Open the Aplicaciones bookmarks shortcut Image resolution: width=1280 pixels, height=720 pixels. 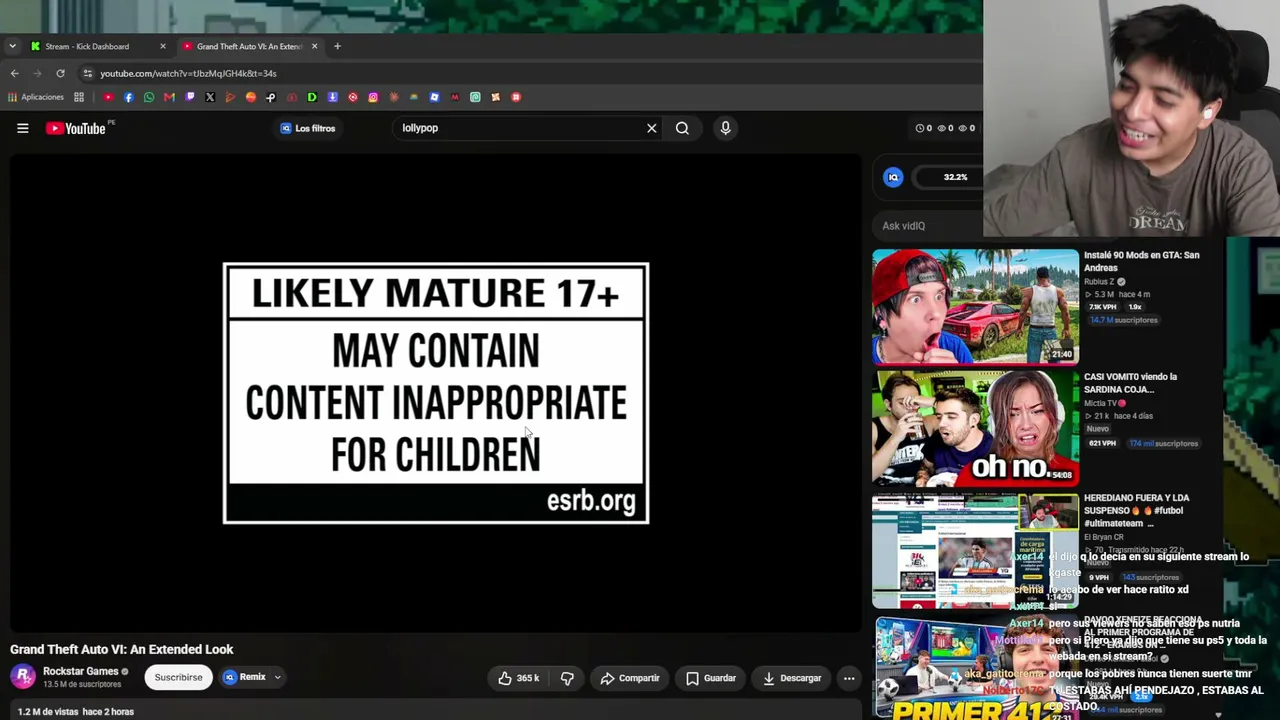click(36, 97)
